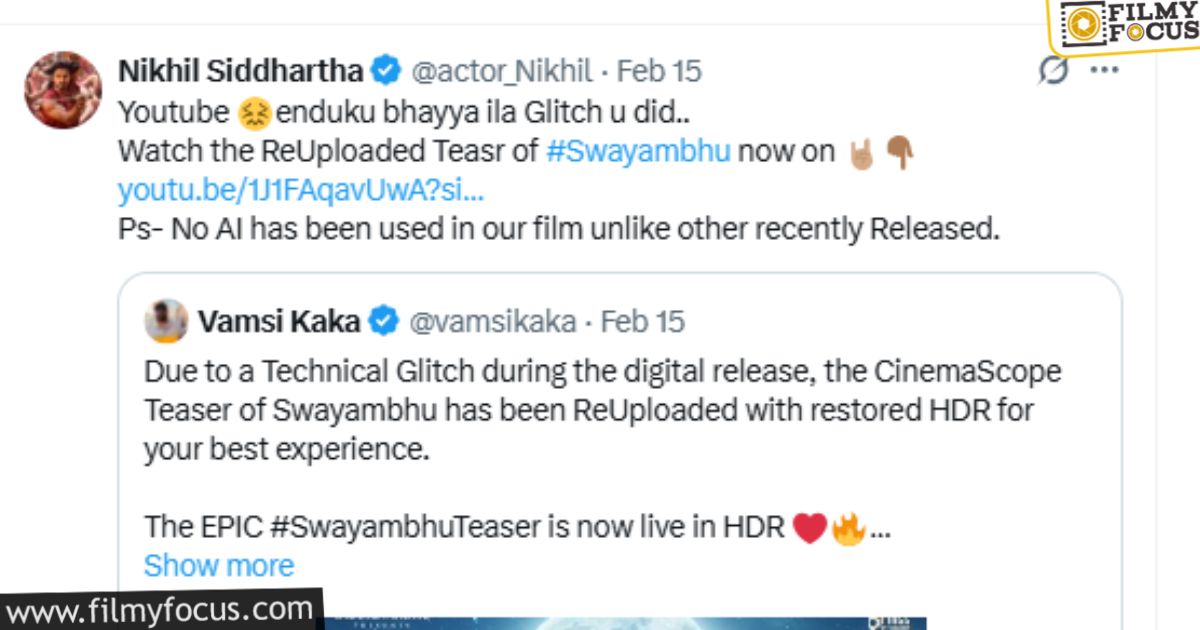The width and height of the screenshot is (1200, 630).
Task: Click the Feb 15 timestamp in quoted tweet
Action: [x=643, y=321]
